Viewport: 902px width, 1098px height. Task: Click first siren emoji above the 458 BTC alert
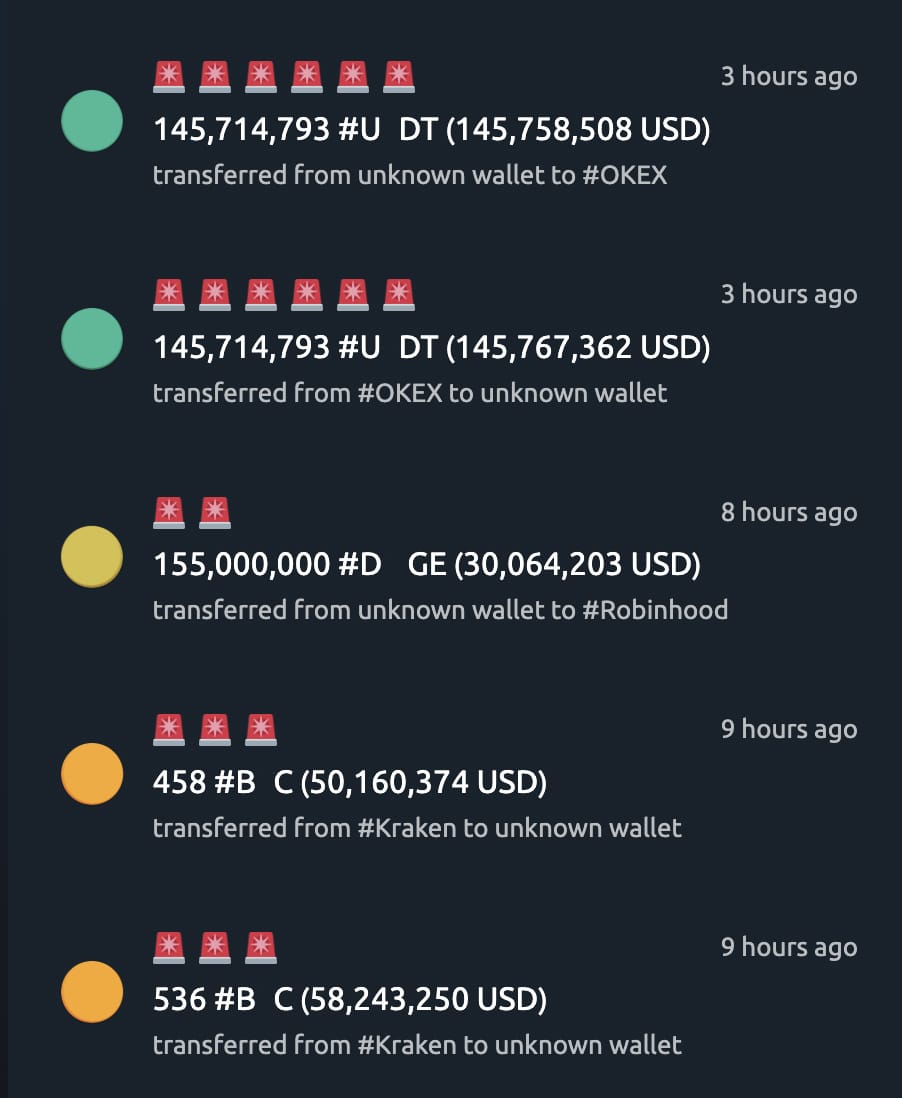point(169,730)
